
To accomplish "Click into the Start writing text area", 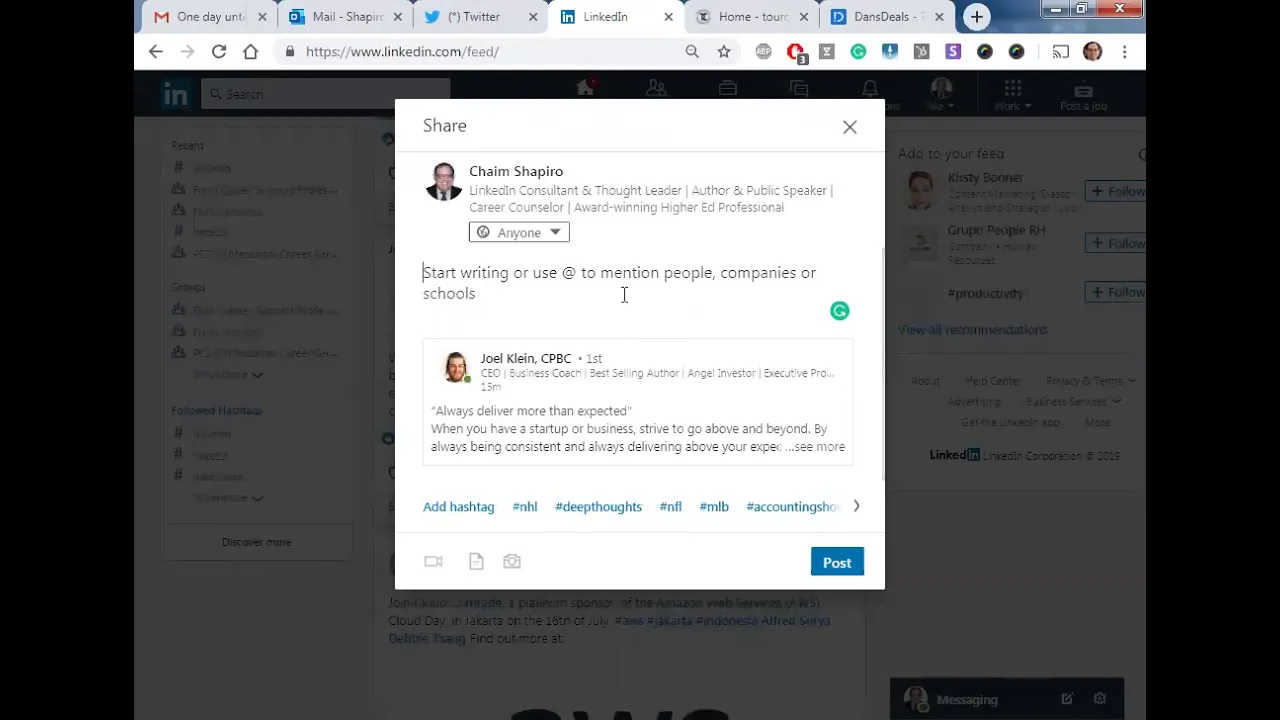I will click(637, 283).
